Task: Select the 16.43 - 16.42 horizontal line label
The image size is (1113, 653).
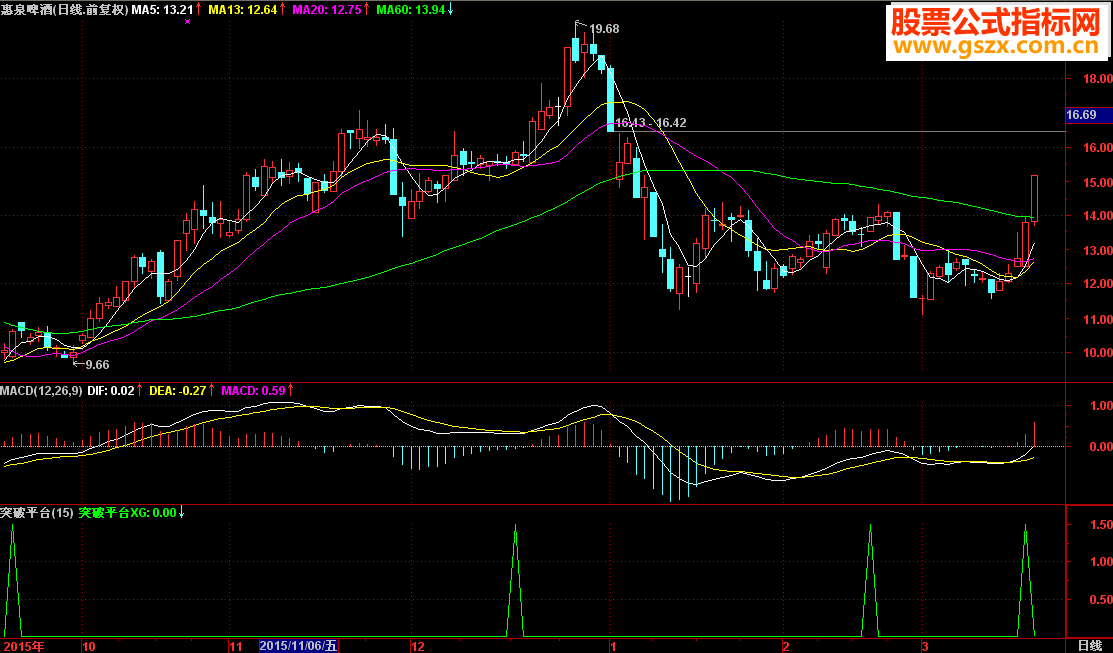Action: (x=650, y=123)
